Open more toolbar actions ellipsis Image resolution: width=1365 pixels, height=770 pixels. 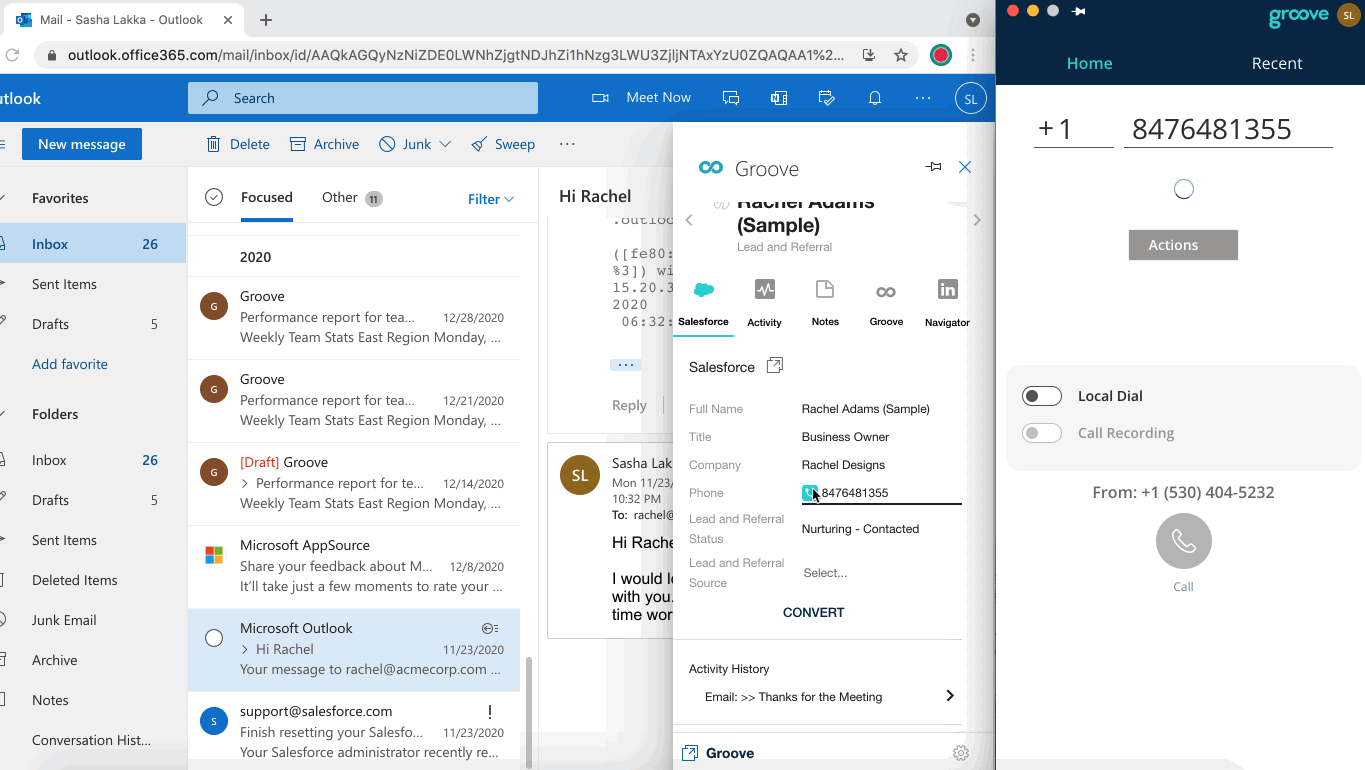coord(567,144)
